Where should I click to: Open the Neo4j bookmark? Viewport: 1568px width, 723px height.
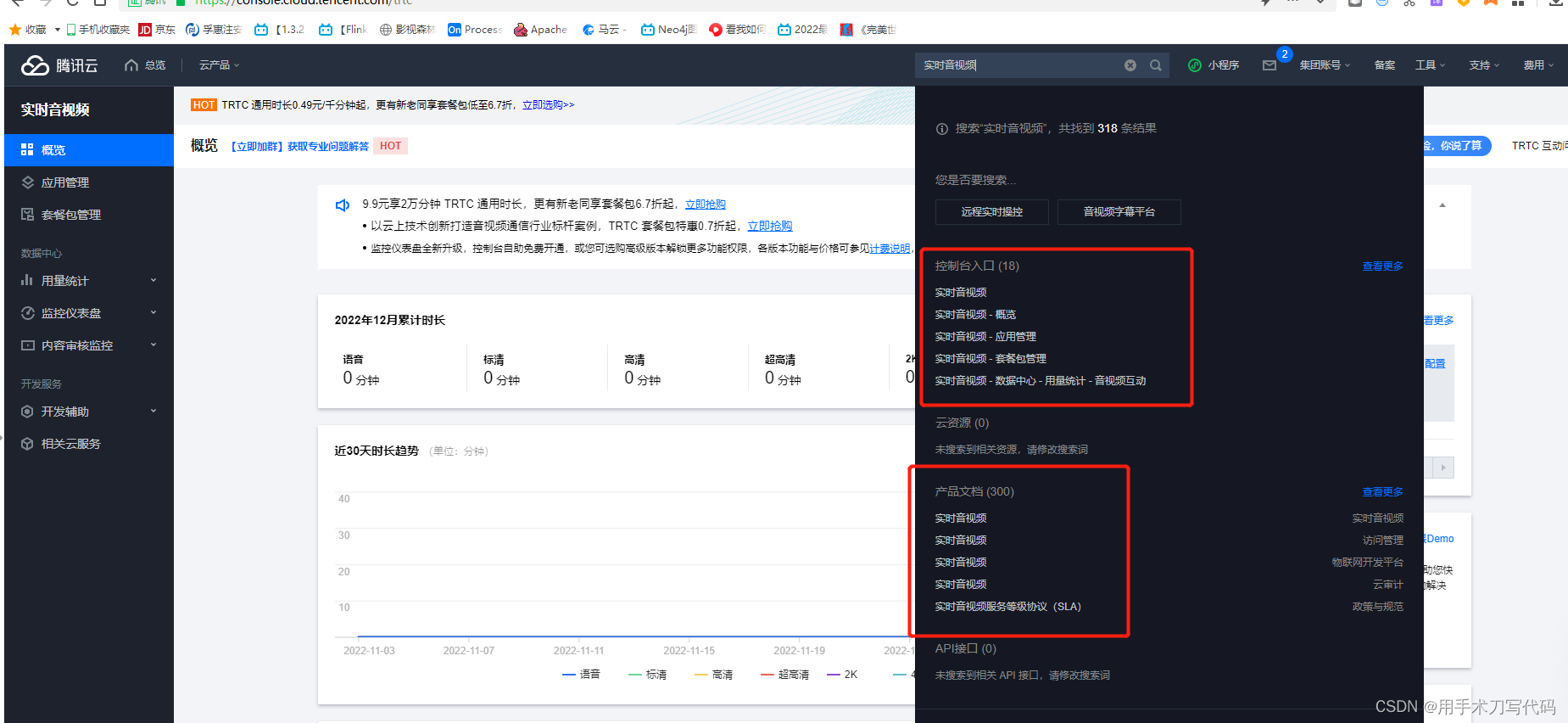(668, 30)
